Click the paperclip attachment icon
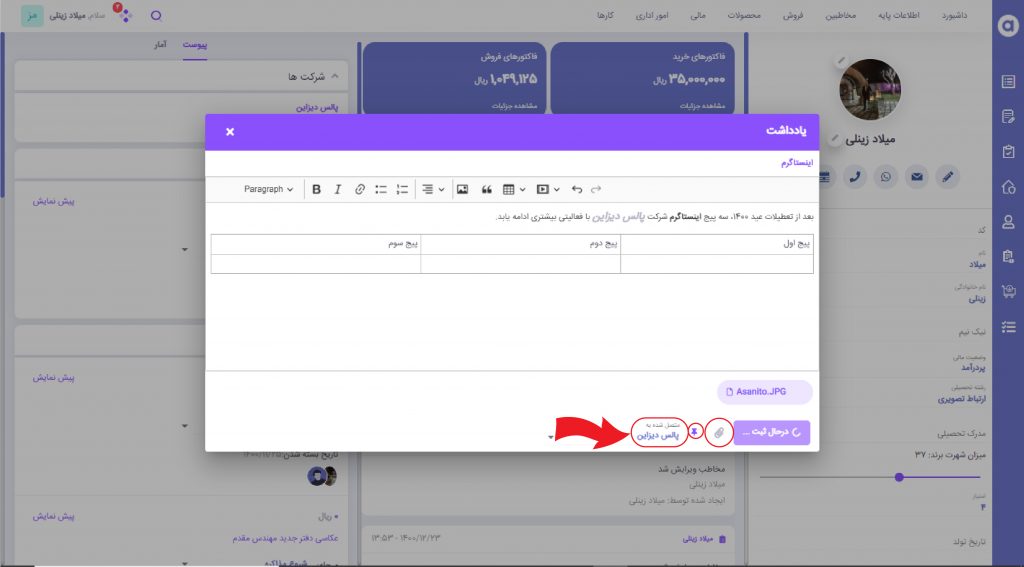The width and height of the screenshot is (1024, 567). 718,432
